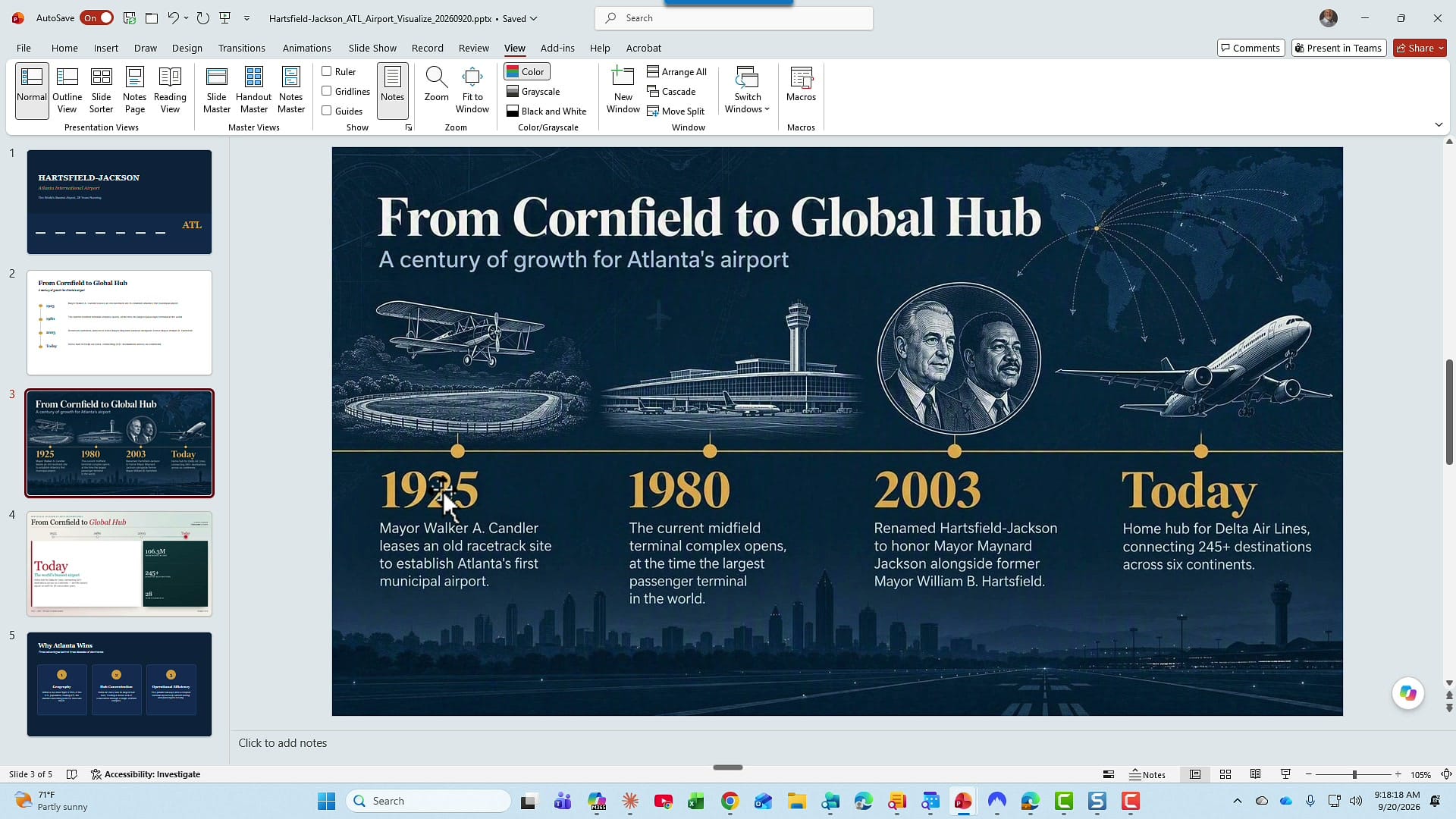1456x819 pixels.
Task: Toggle Notes in the status bar
Action: [1147, 774]
